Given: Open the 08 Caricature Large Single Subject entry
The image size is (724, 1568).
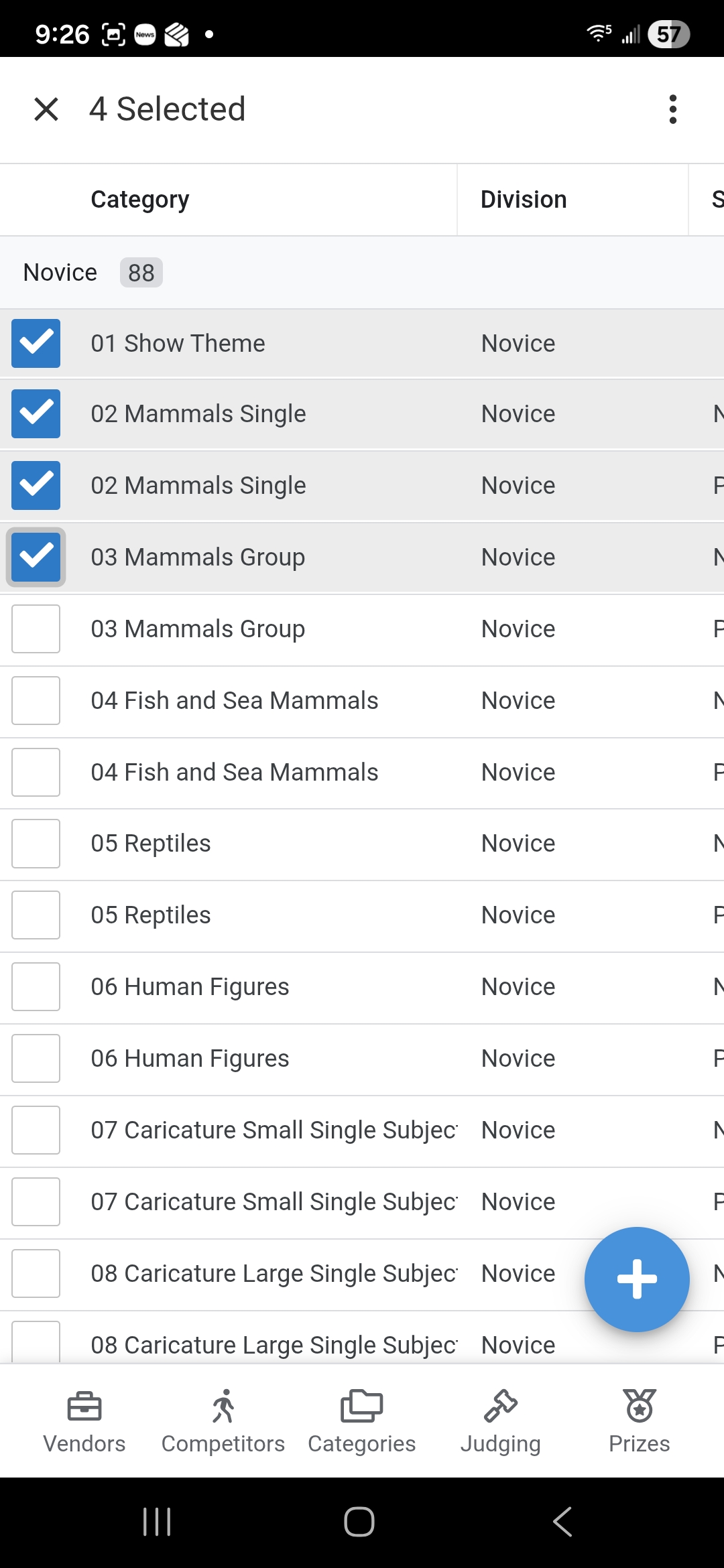Looking at the screenshot, I should (274, 1273).
